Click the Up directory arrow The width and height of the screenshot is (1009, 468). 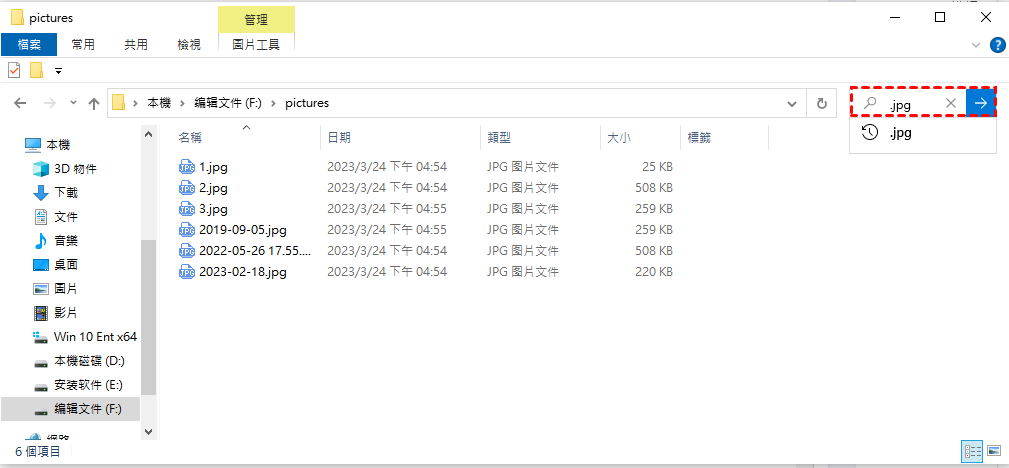[x=94, y=103]
